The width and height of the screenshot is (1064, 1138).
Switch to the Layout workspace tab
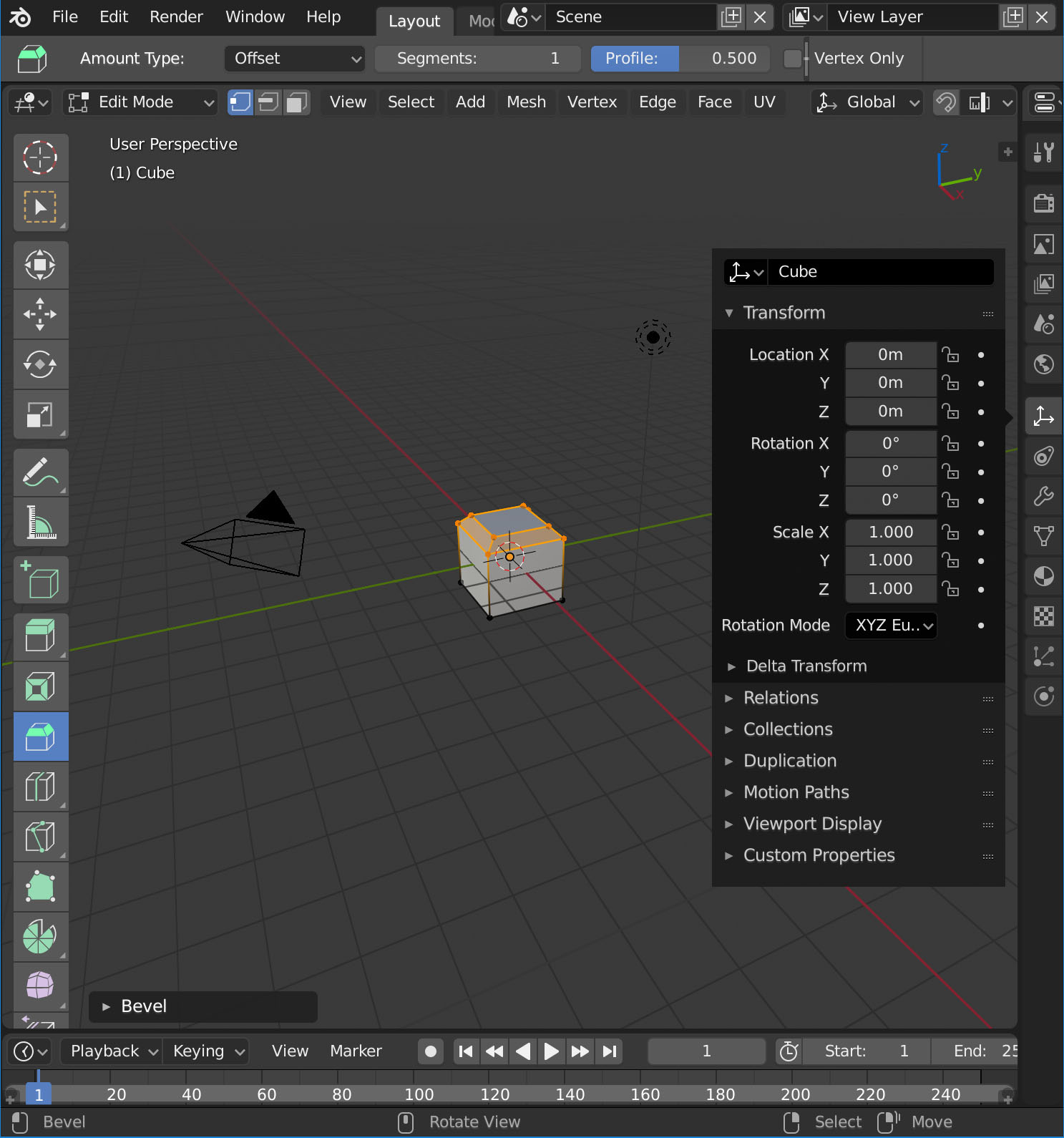[414, 21]
